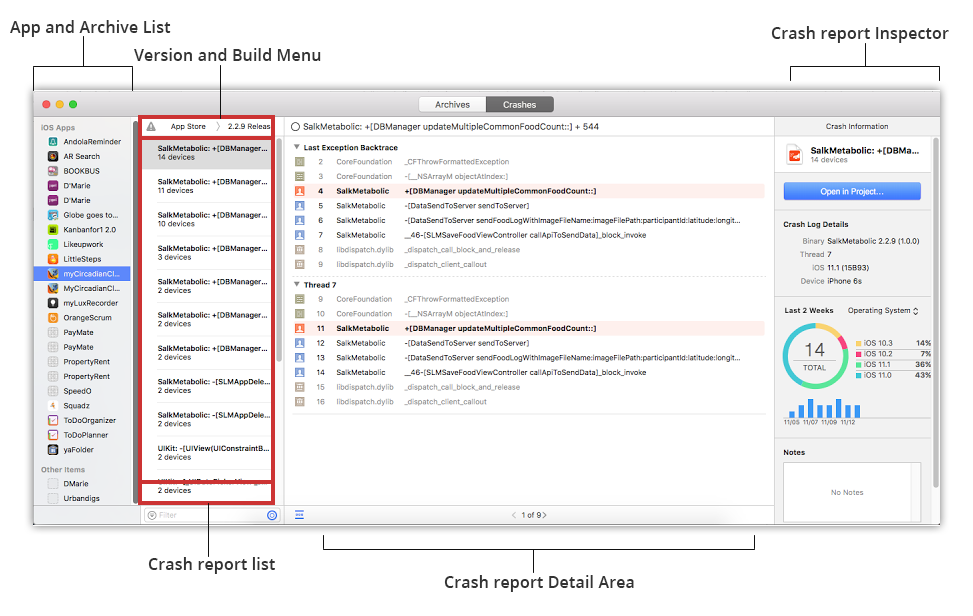Click the crash log document icon in inspector
This screenshot has width=973, height=616.
(x=794, y=154)
